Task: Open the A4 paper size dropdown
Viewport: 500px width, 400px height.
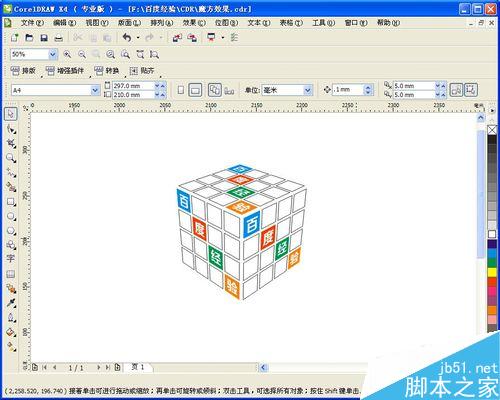Action: tap(95, 90)
